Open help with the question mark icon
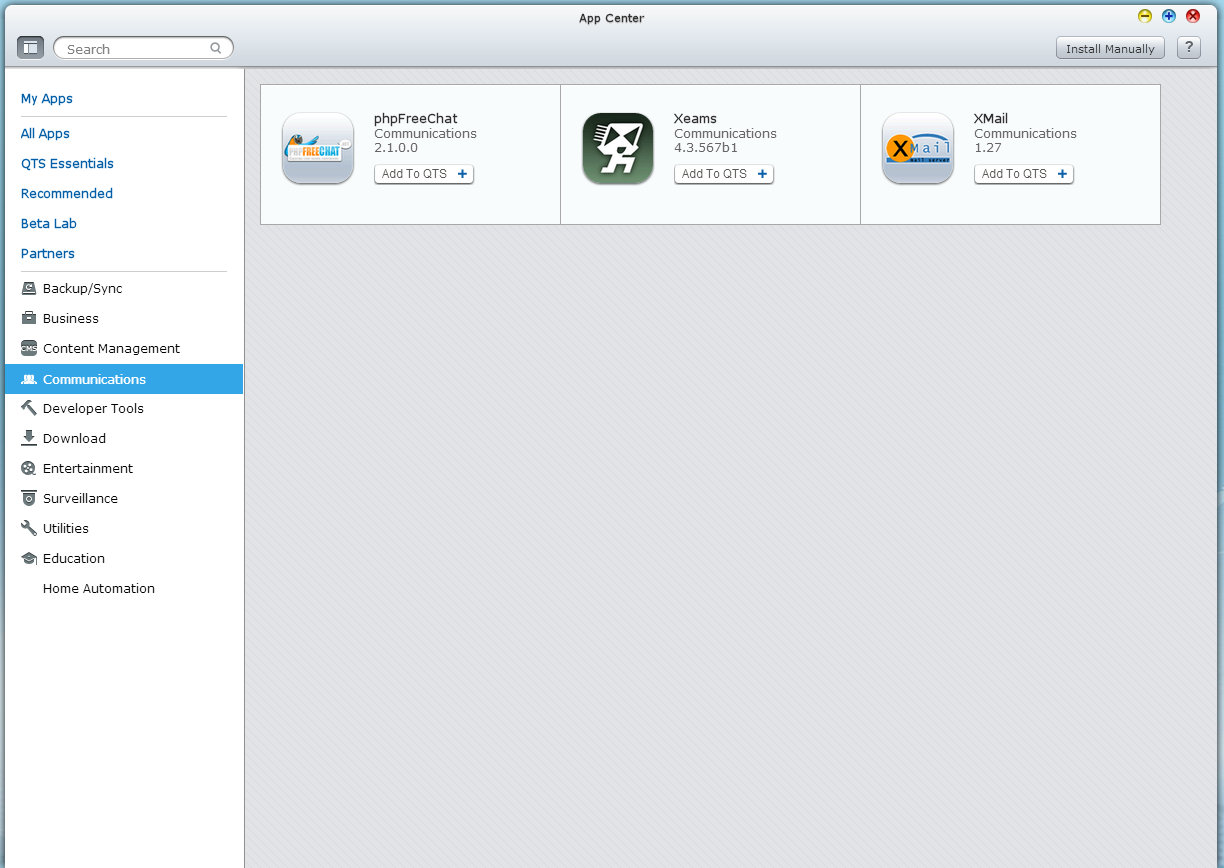 click(x=1188, y=47)
